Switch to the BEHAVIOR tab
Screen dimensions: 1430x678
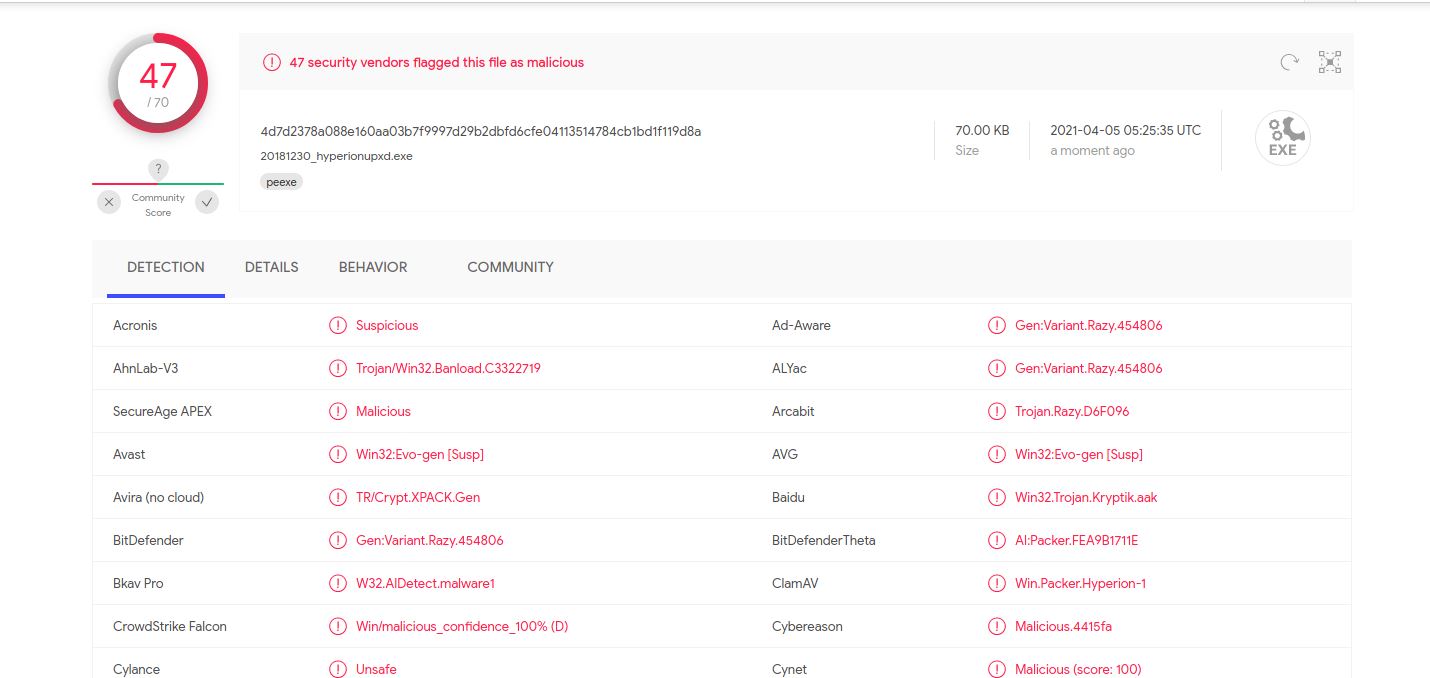click(373, 267)
